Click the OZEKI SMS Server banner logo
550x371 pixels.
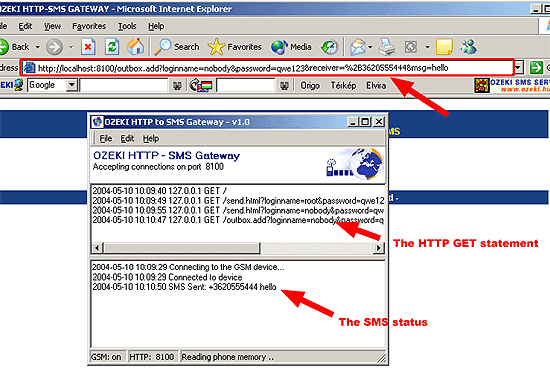[512, 86]
